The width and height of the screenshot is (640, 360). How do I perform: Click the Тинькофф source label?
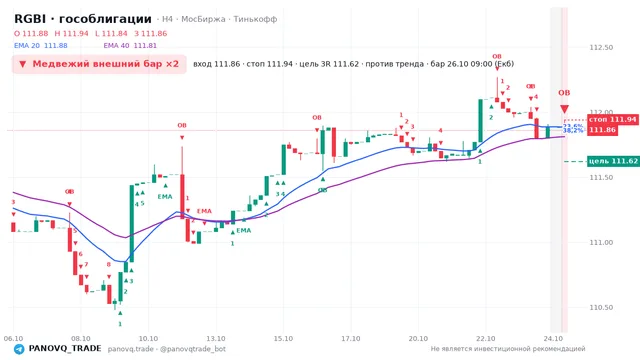(255, 19)
